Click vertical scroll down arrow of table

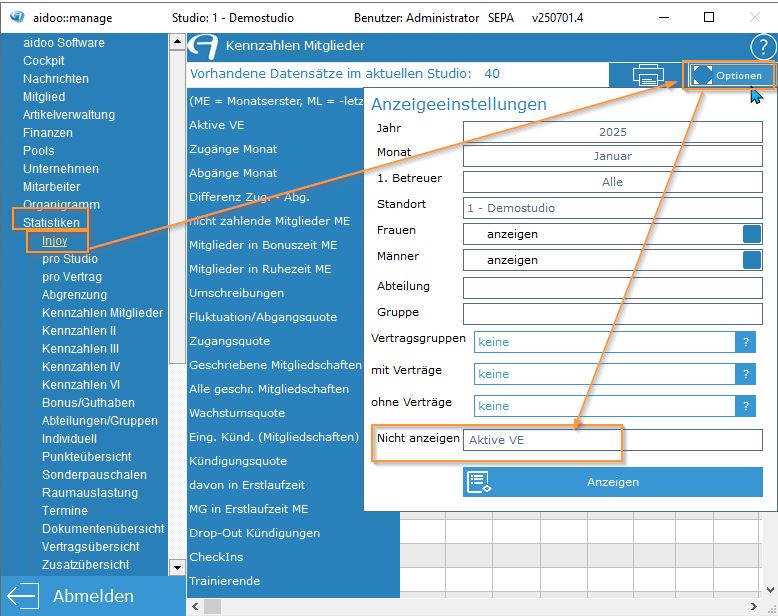[x=770, y=590]
